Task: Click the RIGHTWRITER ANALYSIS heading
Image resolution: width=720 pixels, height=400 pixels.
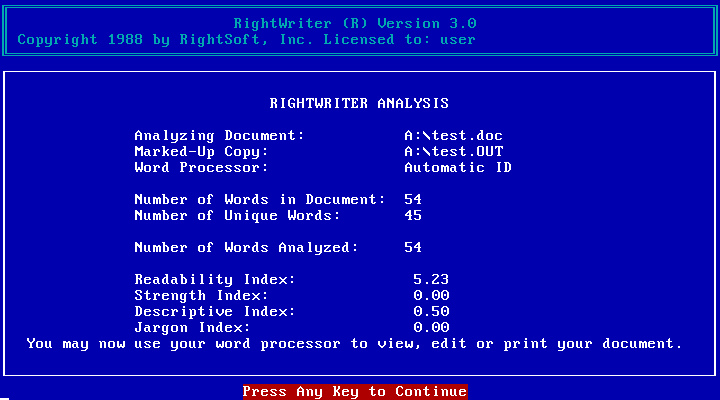Action: (359, 103)
